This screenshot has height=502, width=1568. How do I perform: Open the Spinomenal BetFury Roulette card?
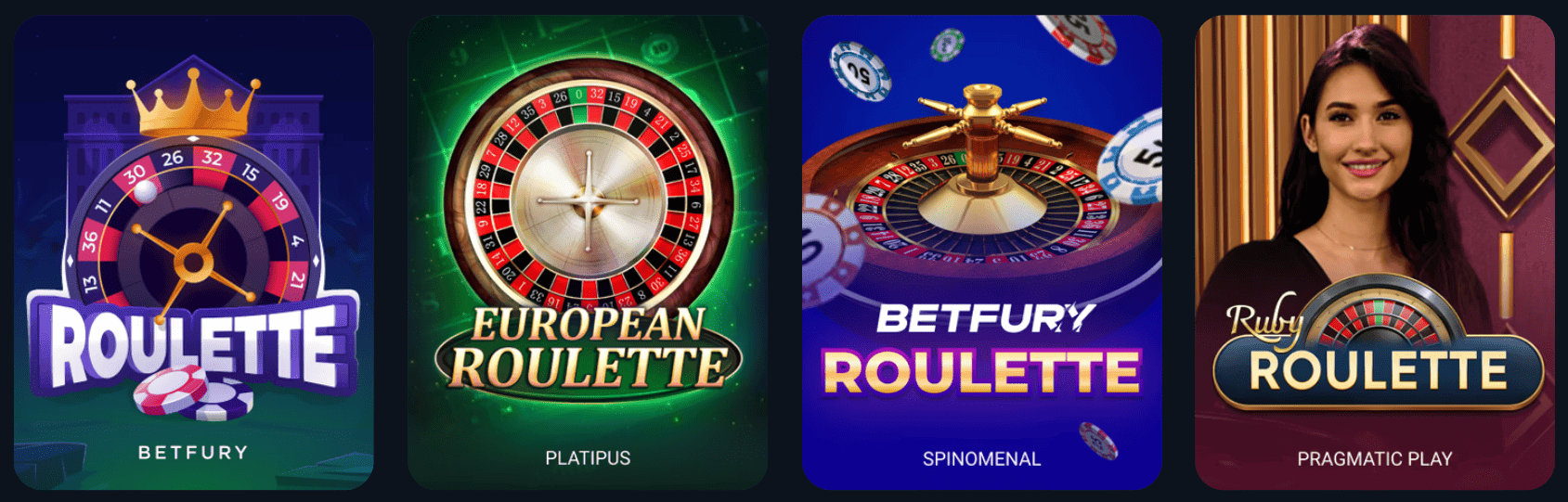click(981, 251)
